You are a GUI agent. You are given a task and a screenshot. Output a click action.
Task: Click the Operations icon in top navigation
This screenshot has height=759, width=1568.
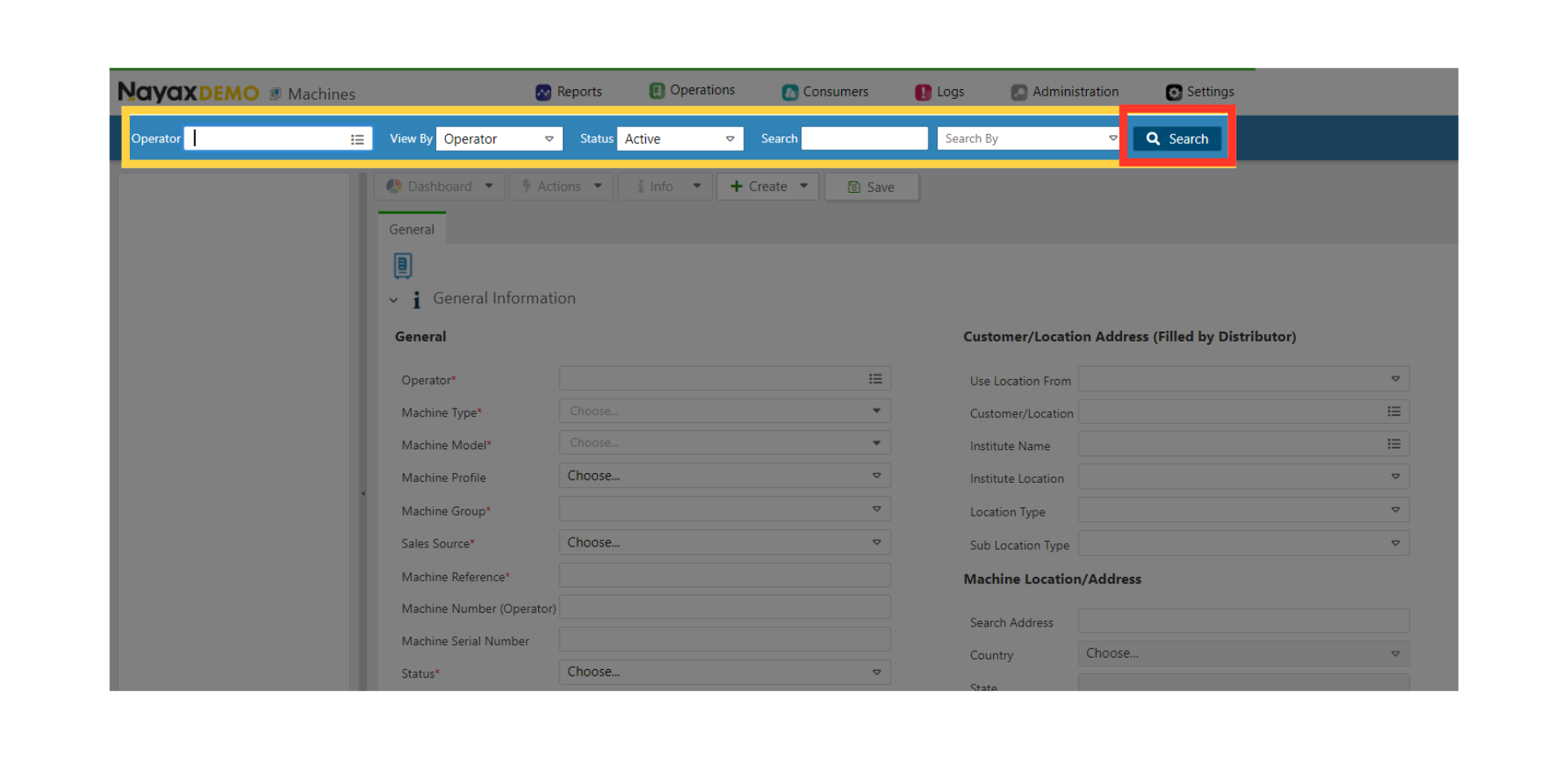657,91
